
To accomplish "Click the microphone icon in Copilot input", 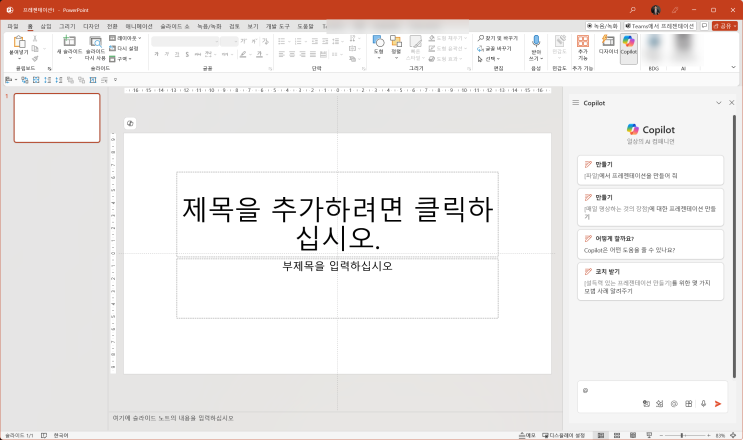I will 703,403.
